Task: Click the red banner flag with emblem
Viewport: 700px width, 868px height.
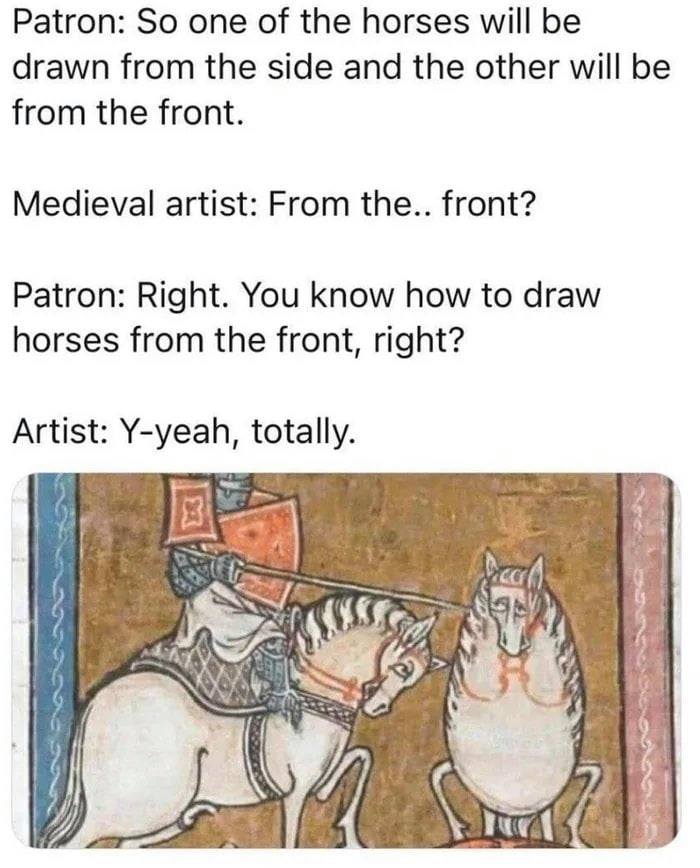Action: point(193,510)
